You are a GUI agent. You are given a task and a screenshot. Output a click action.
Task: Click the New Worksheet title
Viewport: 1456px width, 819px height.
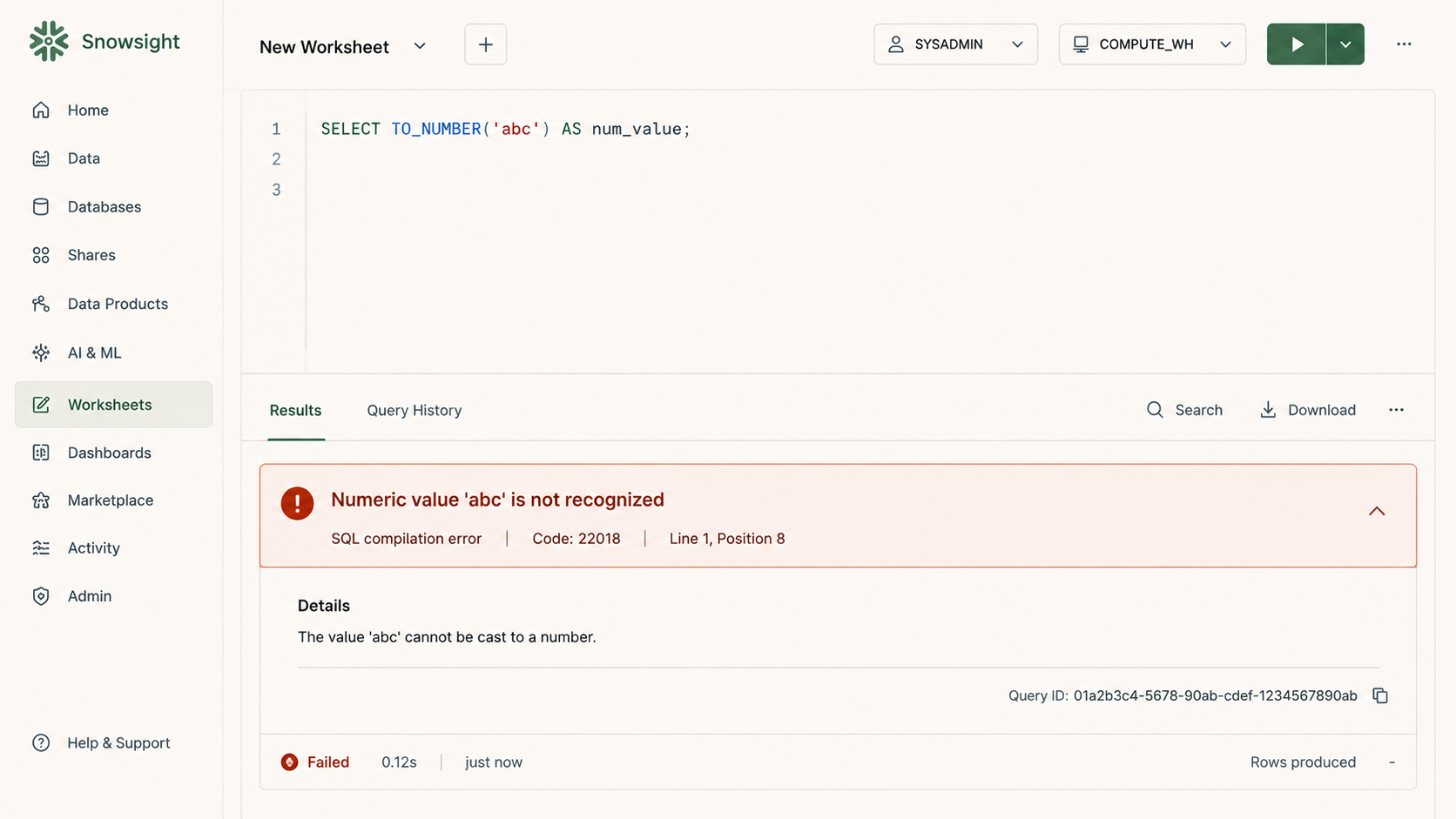coord(324,47)
